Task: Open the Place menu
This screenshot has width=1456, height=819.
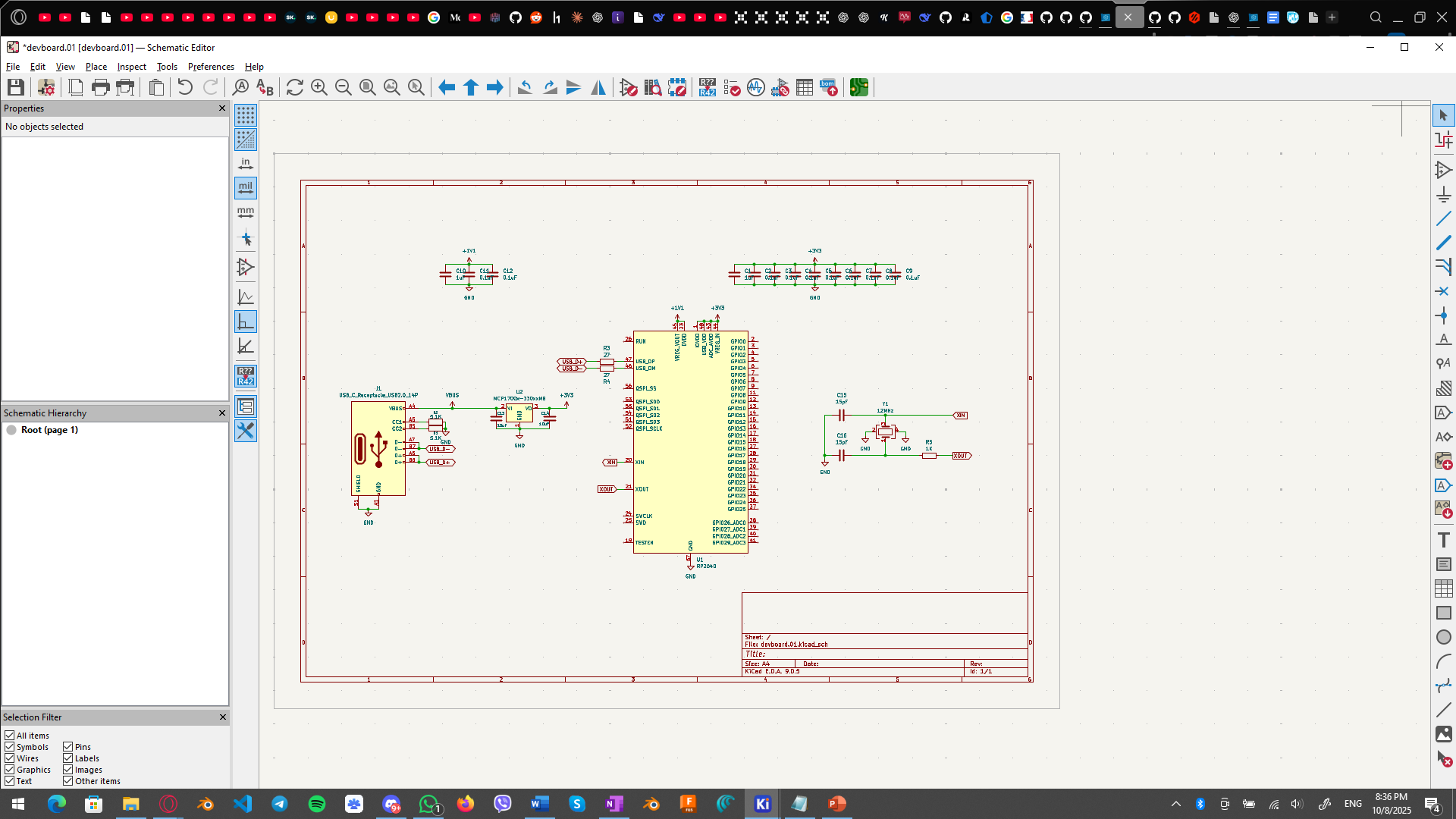Action: [96, 67]
